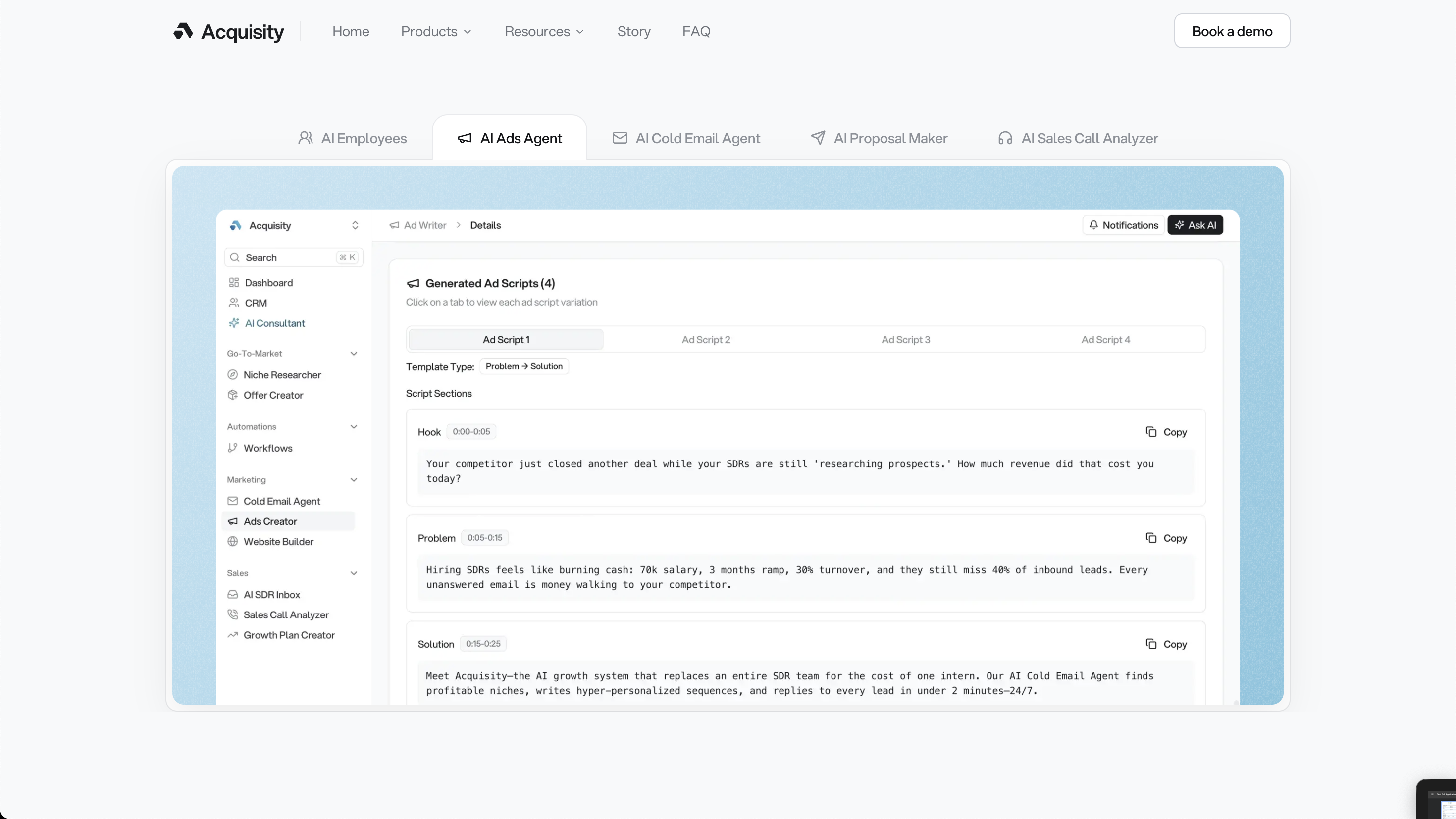Click the Cold Email Agent mail icon in sidebar
The height and width of the screenshot is (819, 1456).
[232, 501]
